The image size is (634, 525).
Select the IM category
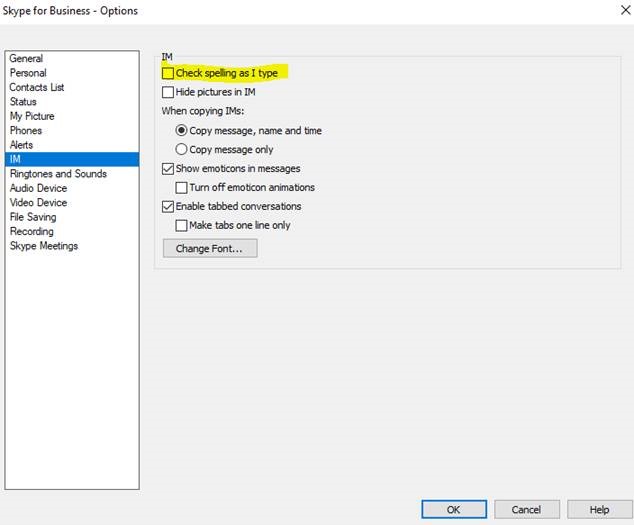tap(72, 159)
